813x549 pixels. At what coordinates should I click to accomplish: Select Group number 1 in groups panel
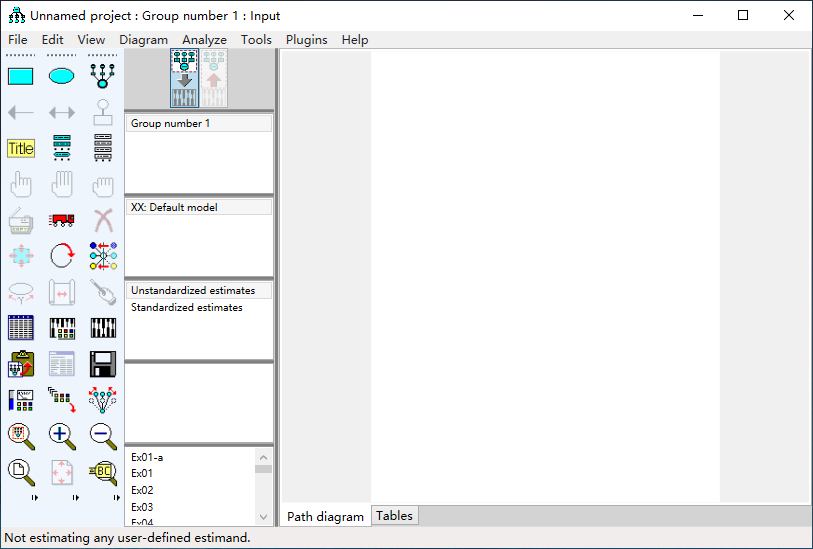tap(199, 123)
